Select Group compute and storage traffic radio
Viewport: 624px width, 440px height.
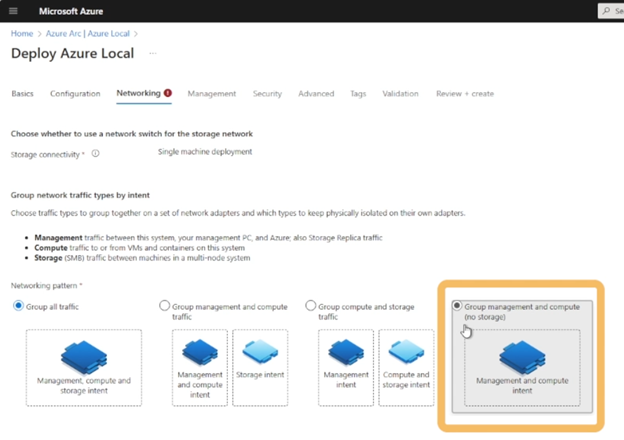click(x=310, y=306)
